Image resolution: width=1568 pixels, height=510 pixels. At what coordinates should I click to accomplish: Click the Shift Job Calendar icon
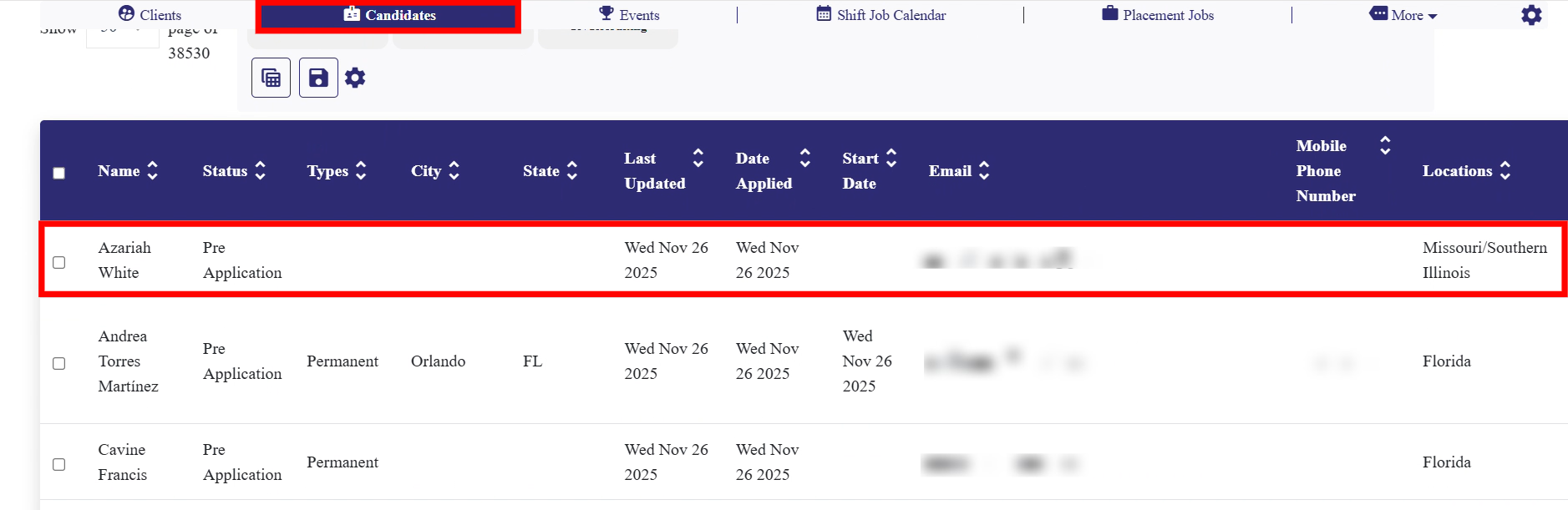click(x=824, y=13)
